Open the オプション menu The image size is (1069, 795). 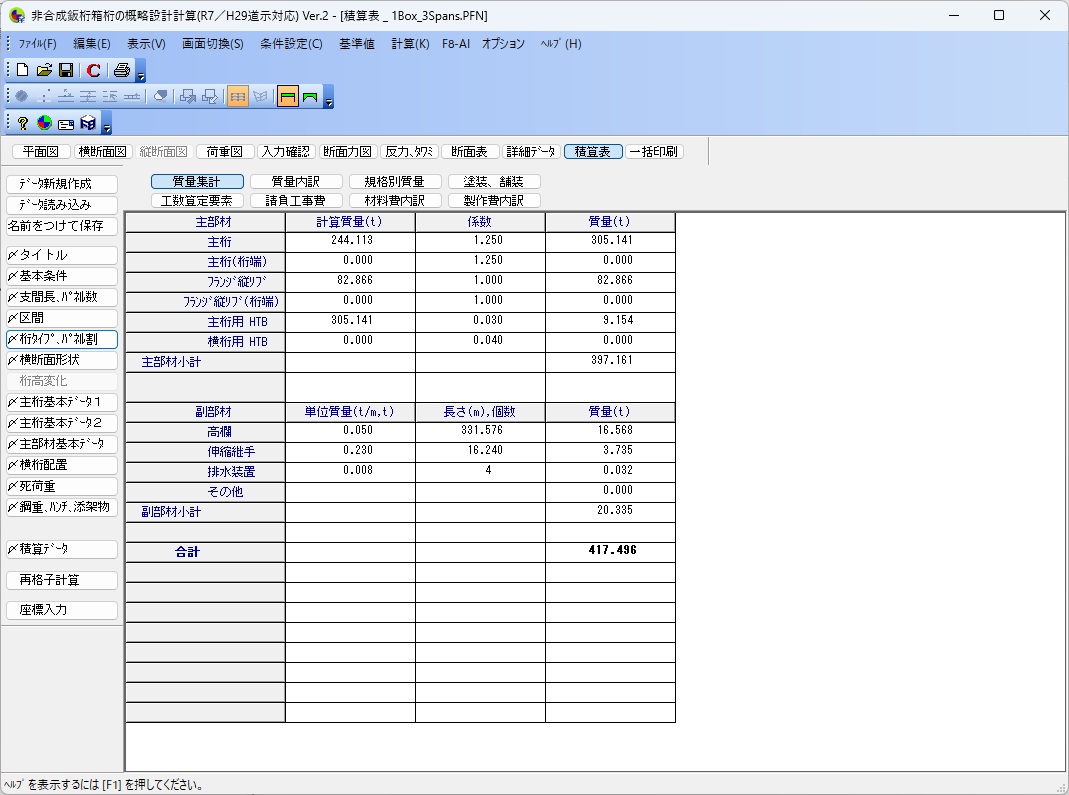[x=503, y=44]
